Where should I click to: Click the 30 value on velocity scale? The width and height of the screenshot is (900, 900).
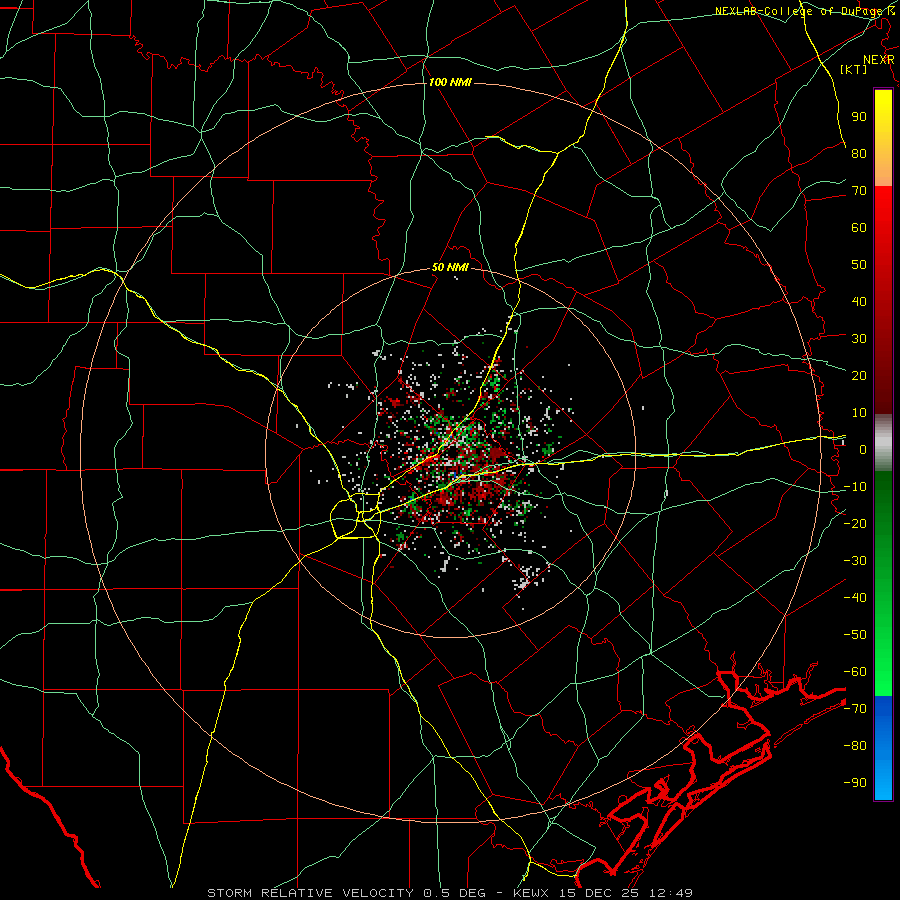pyautogui.click(x=859, y=339)
